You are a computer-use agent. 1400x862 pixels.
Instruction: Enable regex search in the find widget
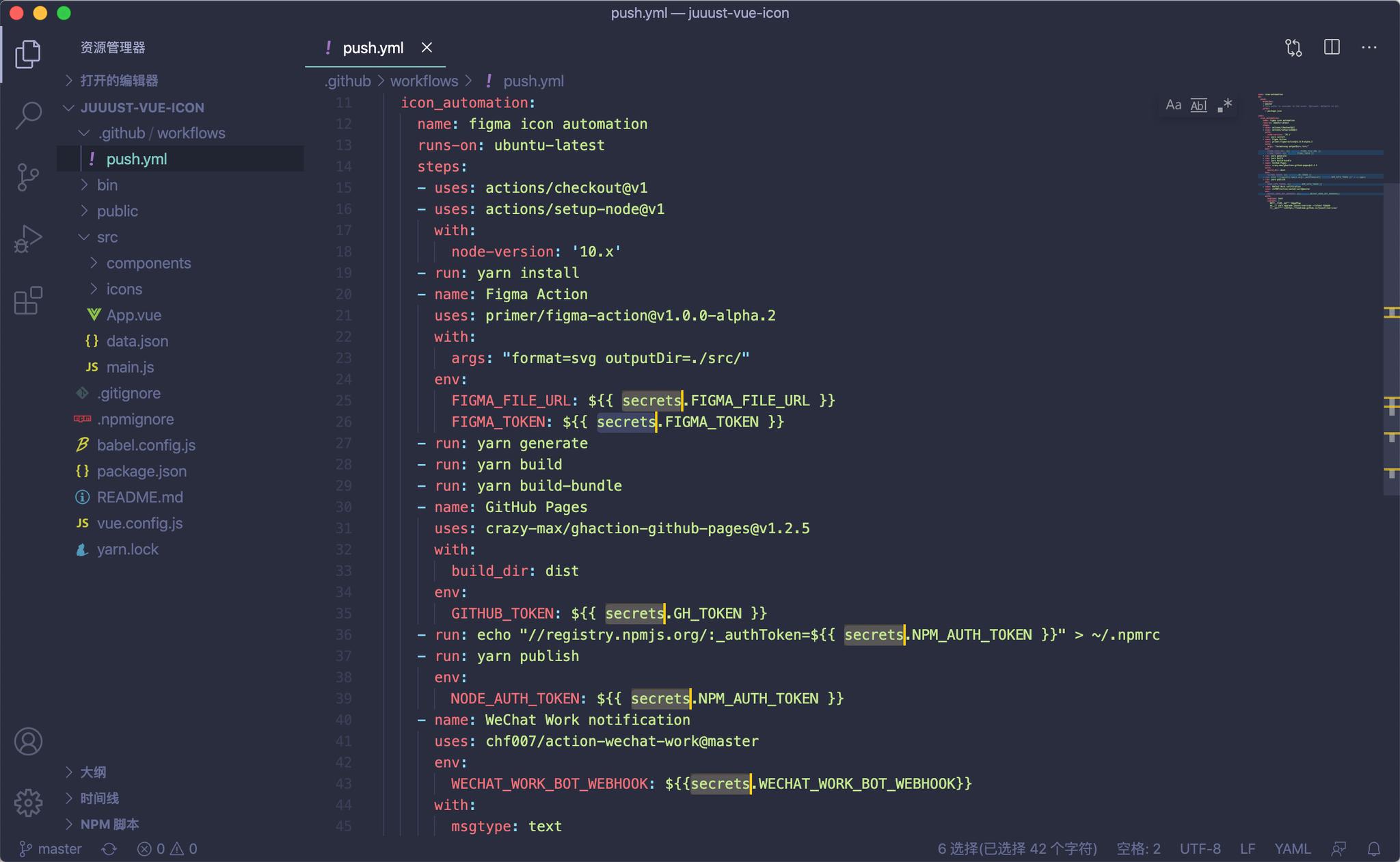pyautogui.click(x=1226, y=104)
